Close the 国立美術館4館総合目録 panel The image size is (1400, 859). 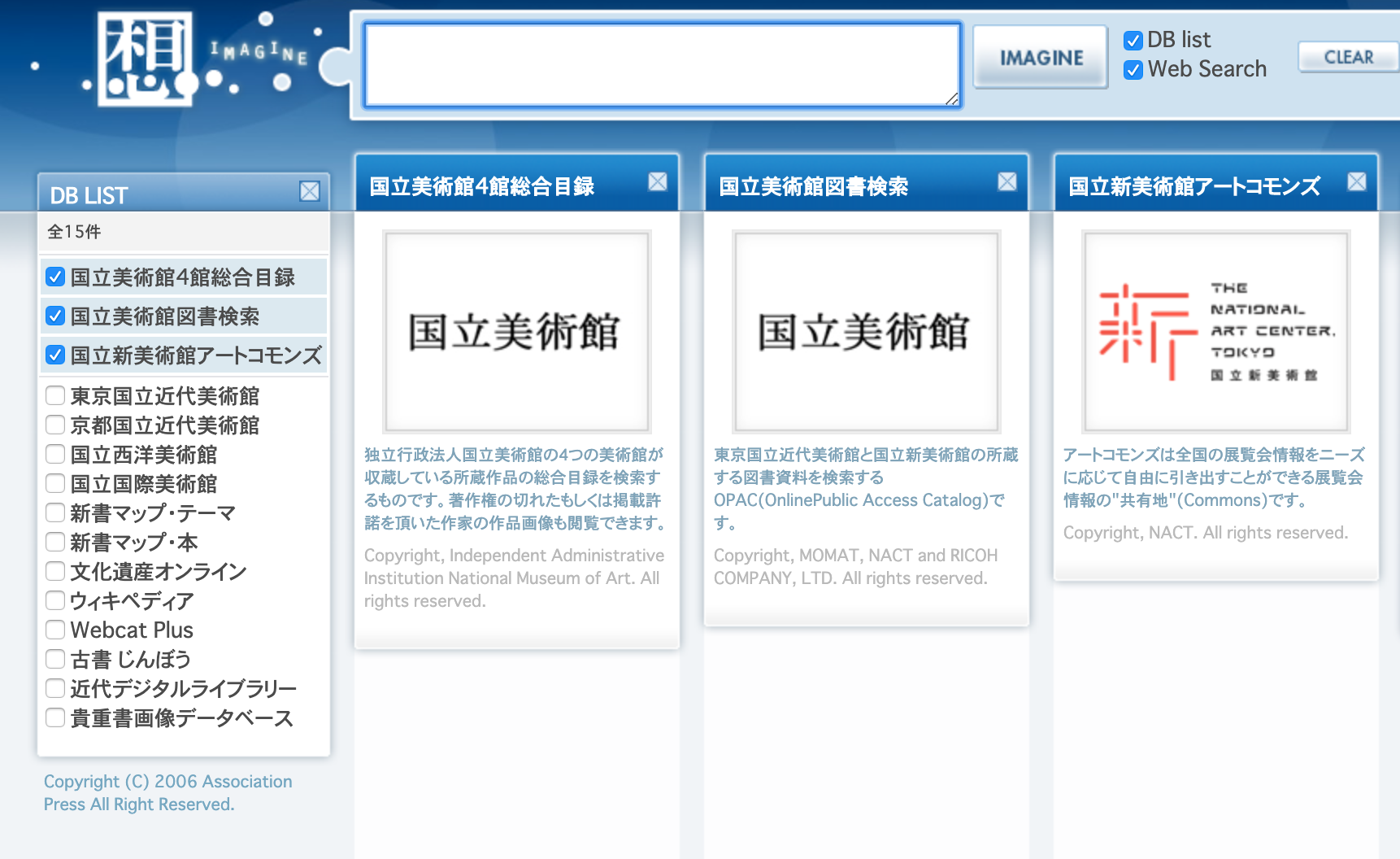coord(658,181)
